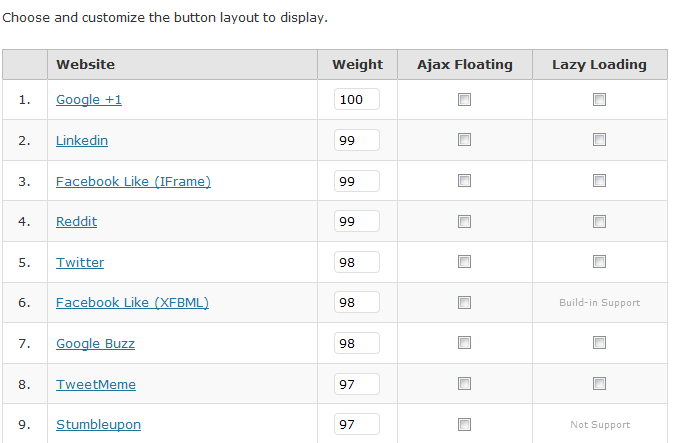Enable Lazy Loading for Google Buzz
The height and width of the screenshot is (443, 673).
pyautogui.click(x=599, y=343)
